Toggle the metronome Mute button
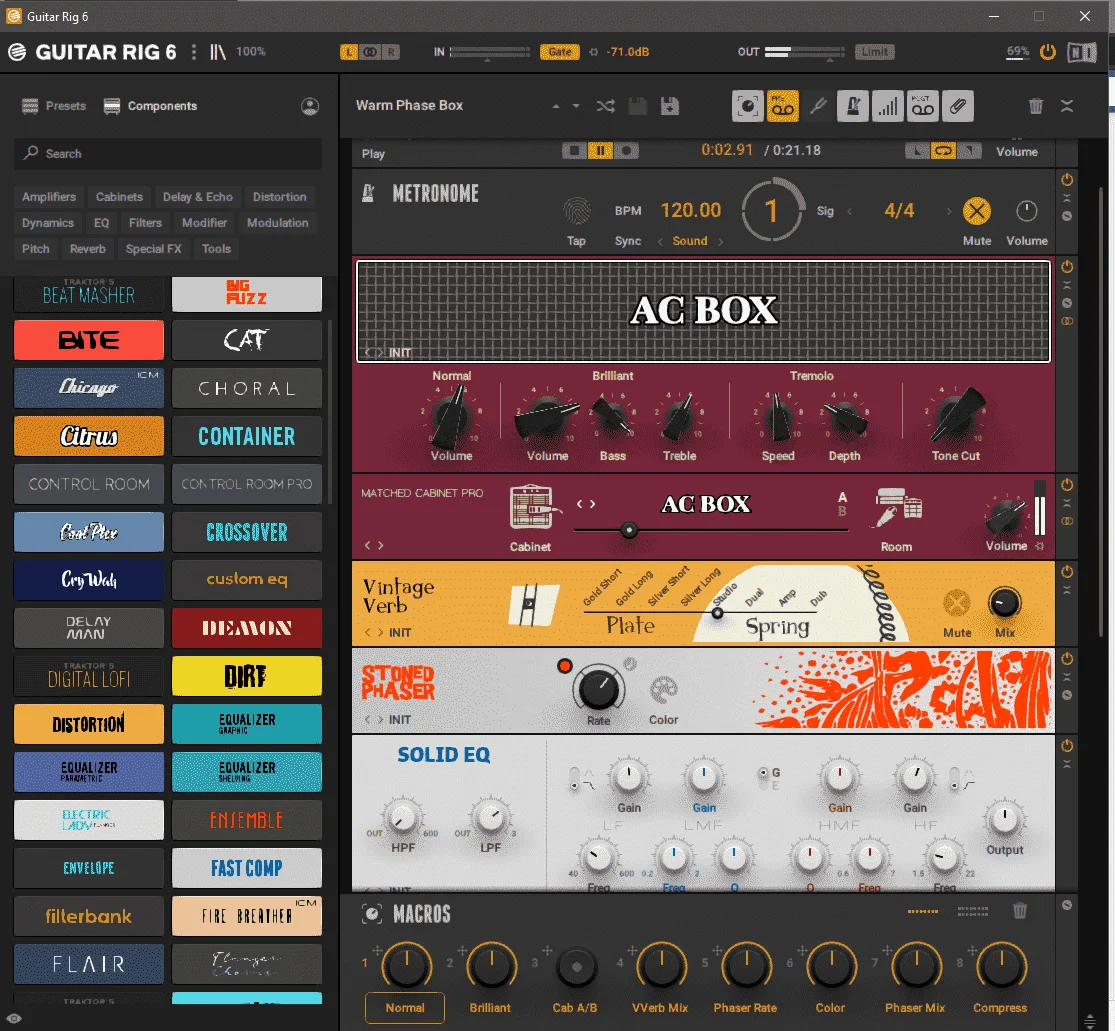1115x1031 pixels. point(977,211)
